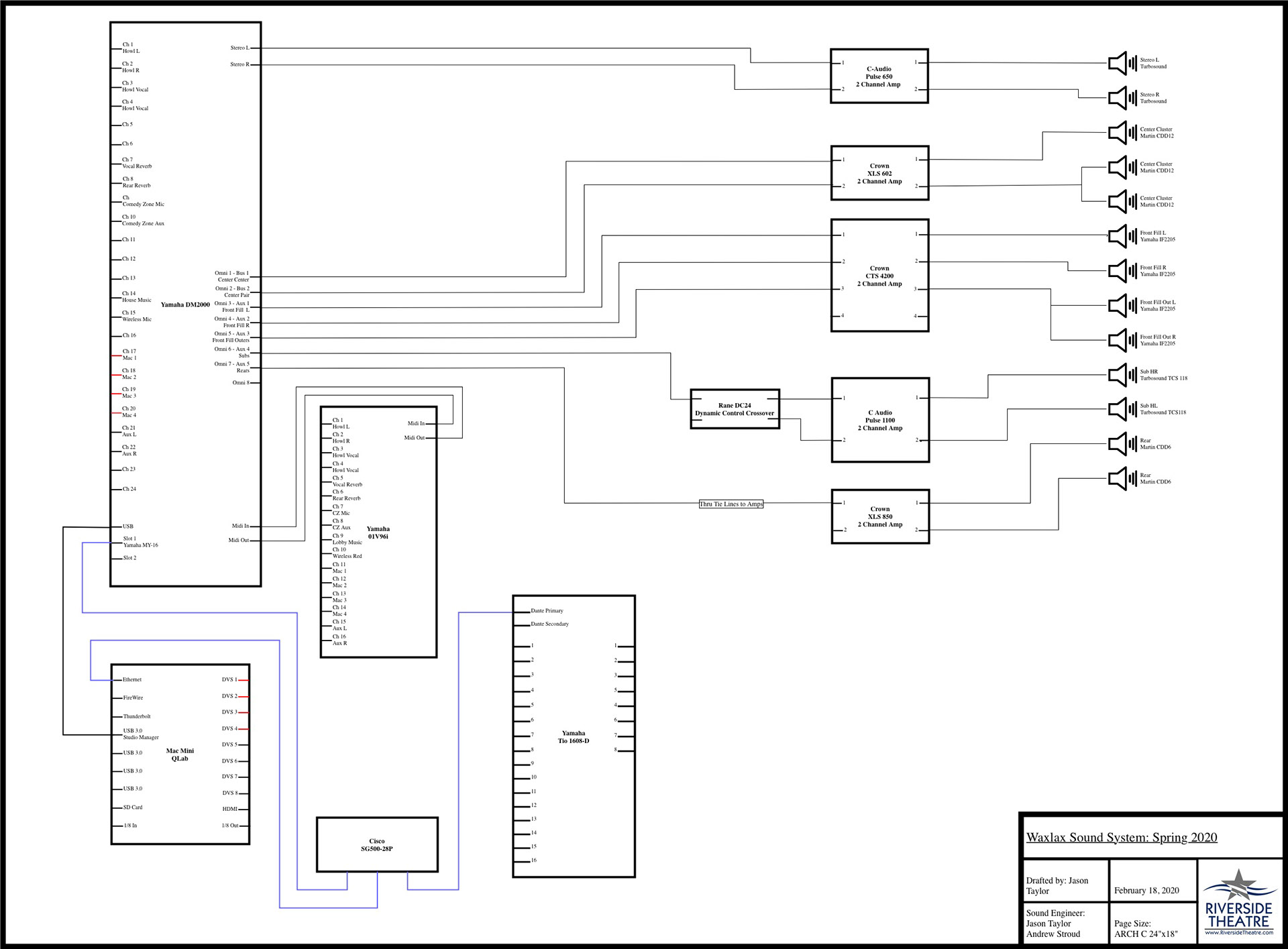Select the Yamaha 01V96i label
The image size is (1288, 949).
coord(378,533)
